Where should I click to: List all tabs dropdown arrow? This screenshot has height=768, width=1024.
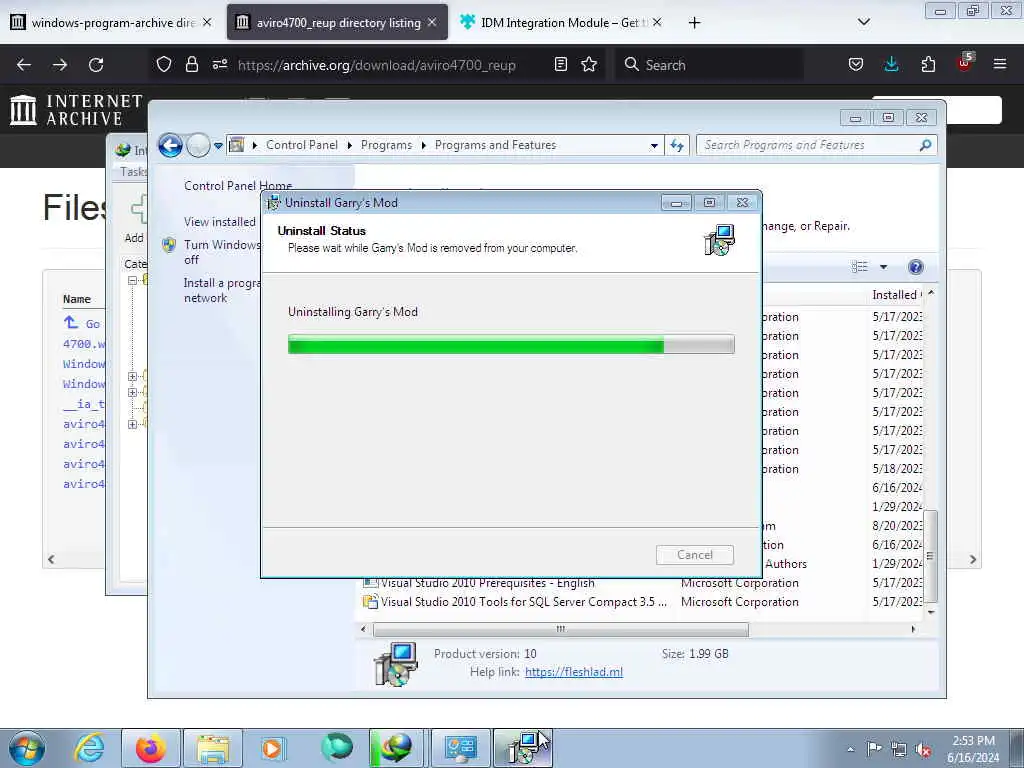click(x=863, y=23)
